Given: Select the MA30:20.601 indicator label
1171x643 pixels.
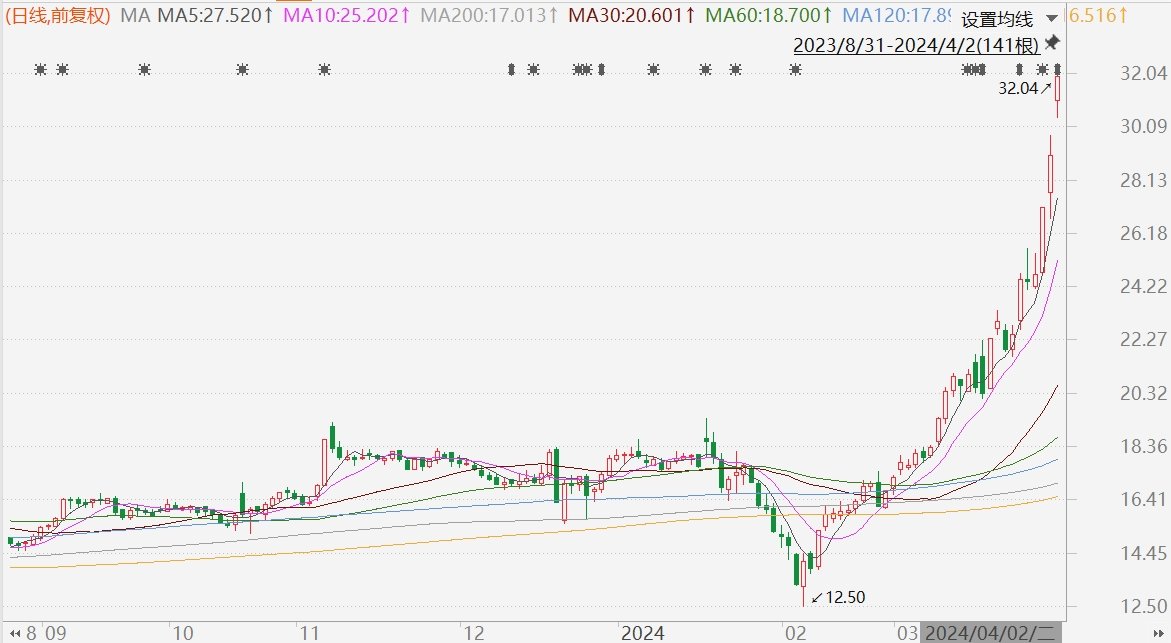Looking at the screenshot, I should [x=632, y=15].
